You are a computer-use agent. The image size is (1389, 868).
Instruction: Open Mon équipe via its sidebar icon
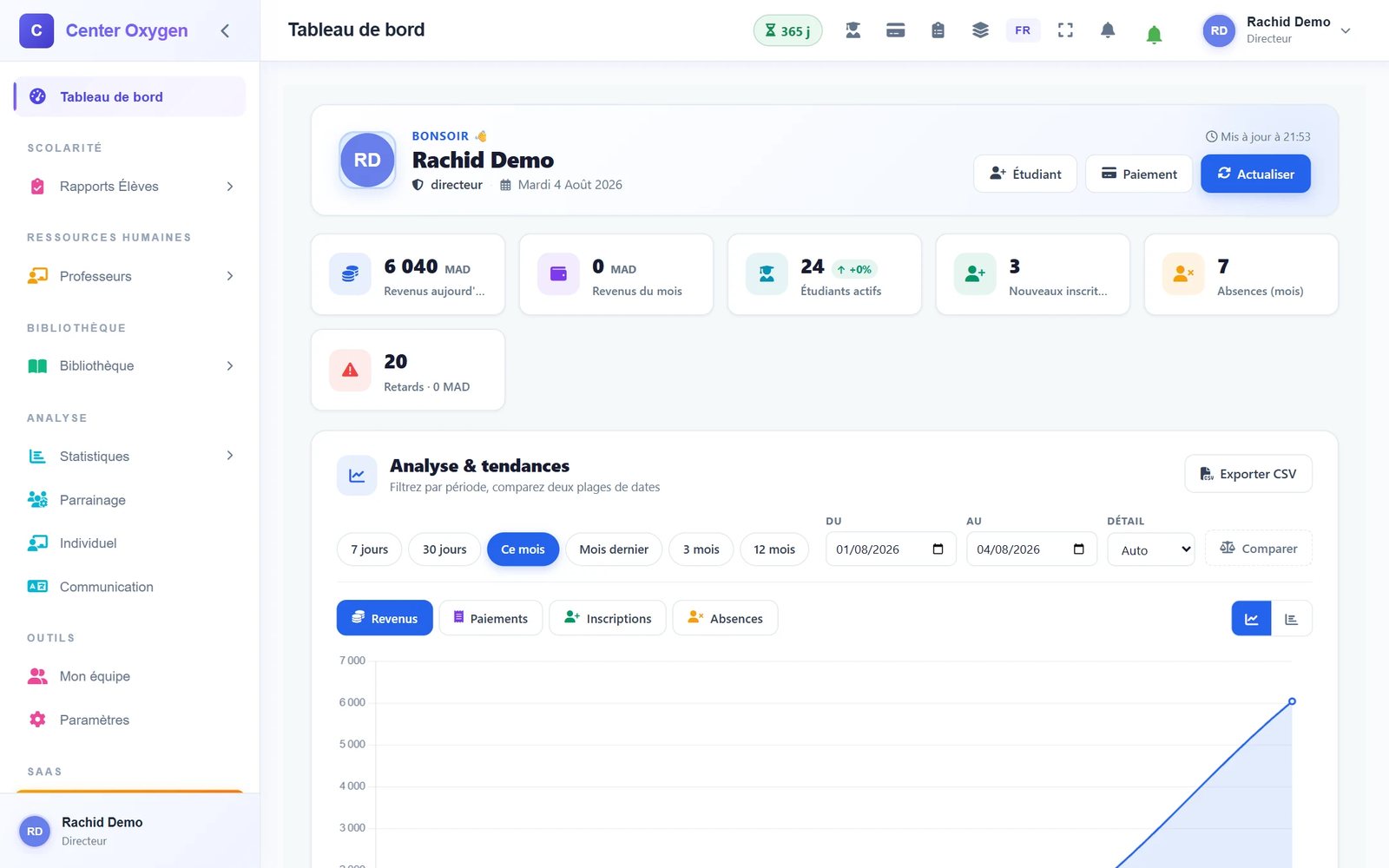click(x=37, y=676)
